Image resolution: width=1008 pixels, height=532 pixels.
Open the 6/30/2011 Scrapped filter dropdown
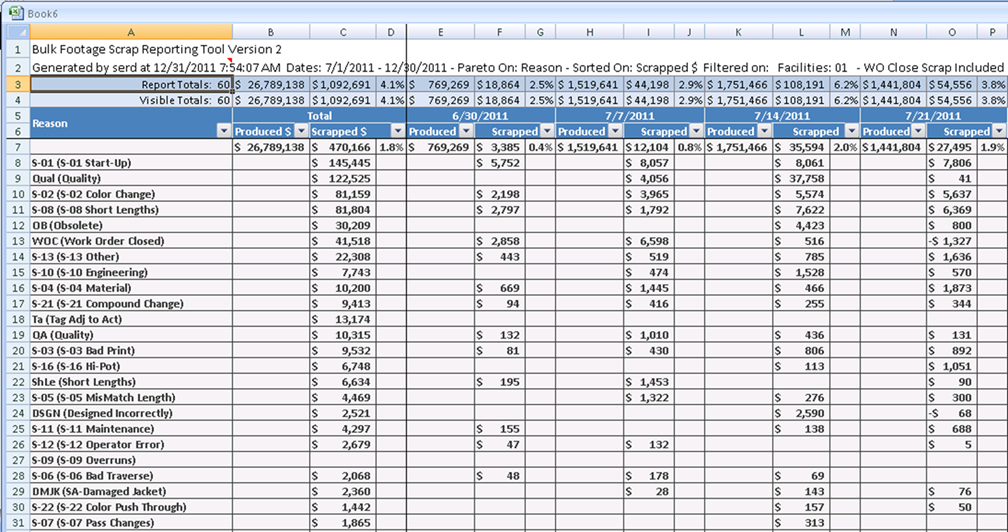547,131
